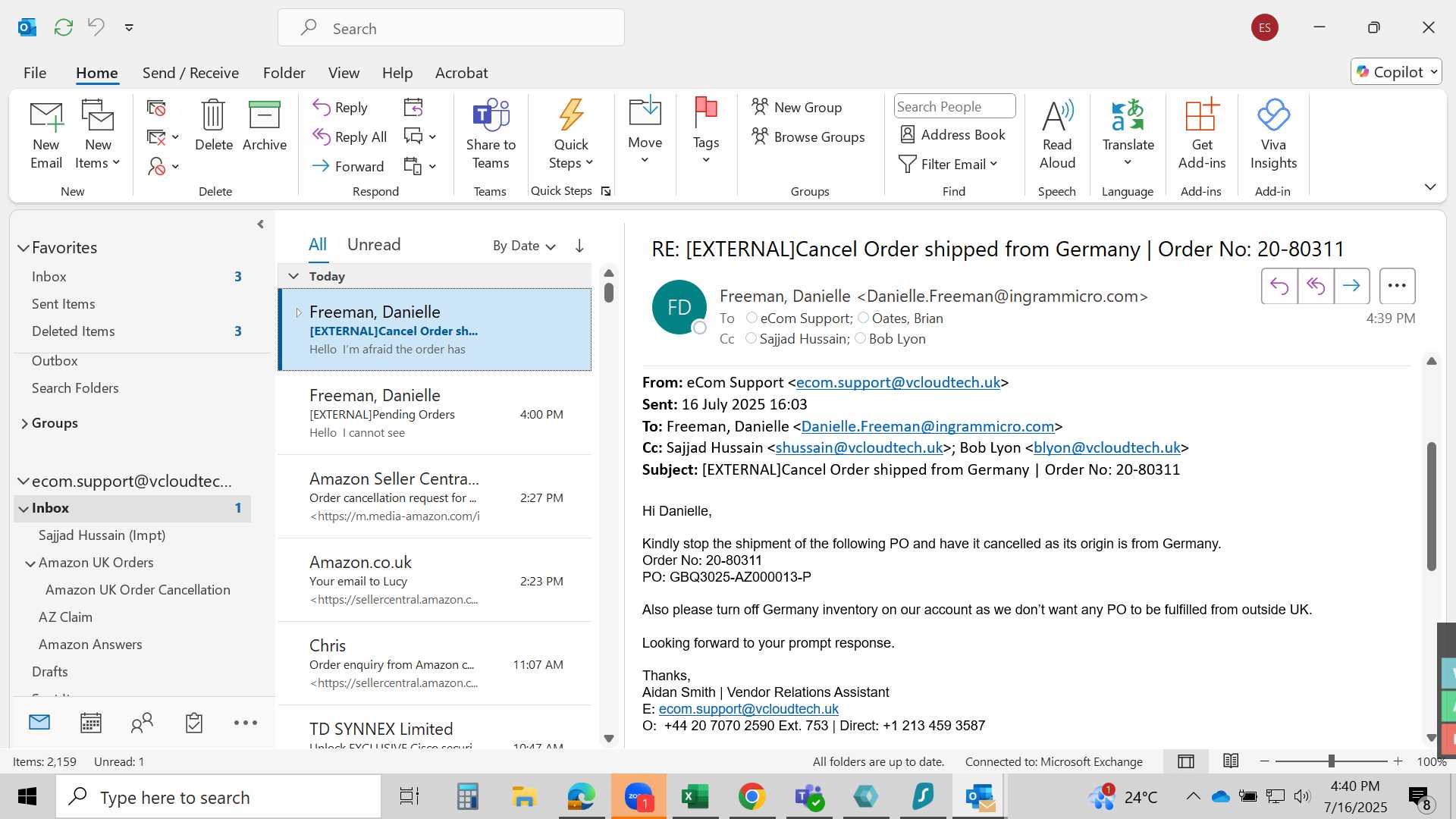The image size is (1456, 819).
Task: Delete the selected email
Action: click(x=214, y=126)
